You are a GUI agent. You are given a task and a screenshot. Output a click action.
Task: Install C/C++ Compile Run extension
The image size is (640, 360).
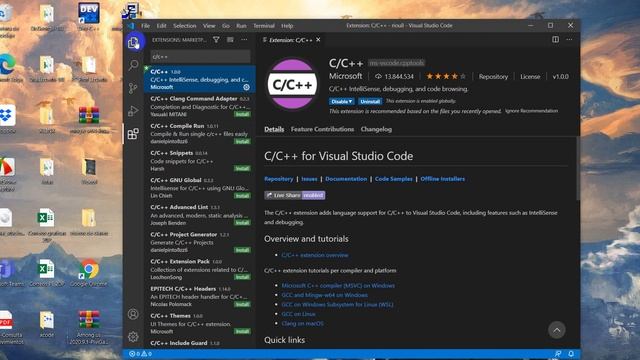pyautogui.click(x=242, y=141)
